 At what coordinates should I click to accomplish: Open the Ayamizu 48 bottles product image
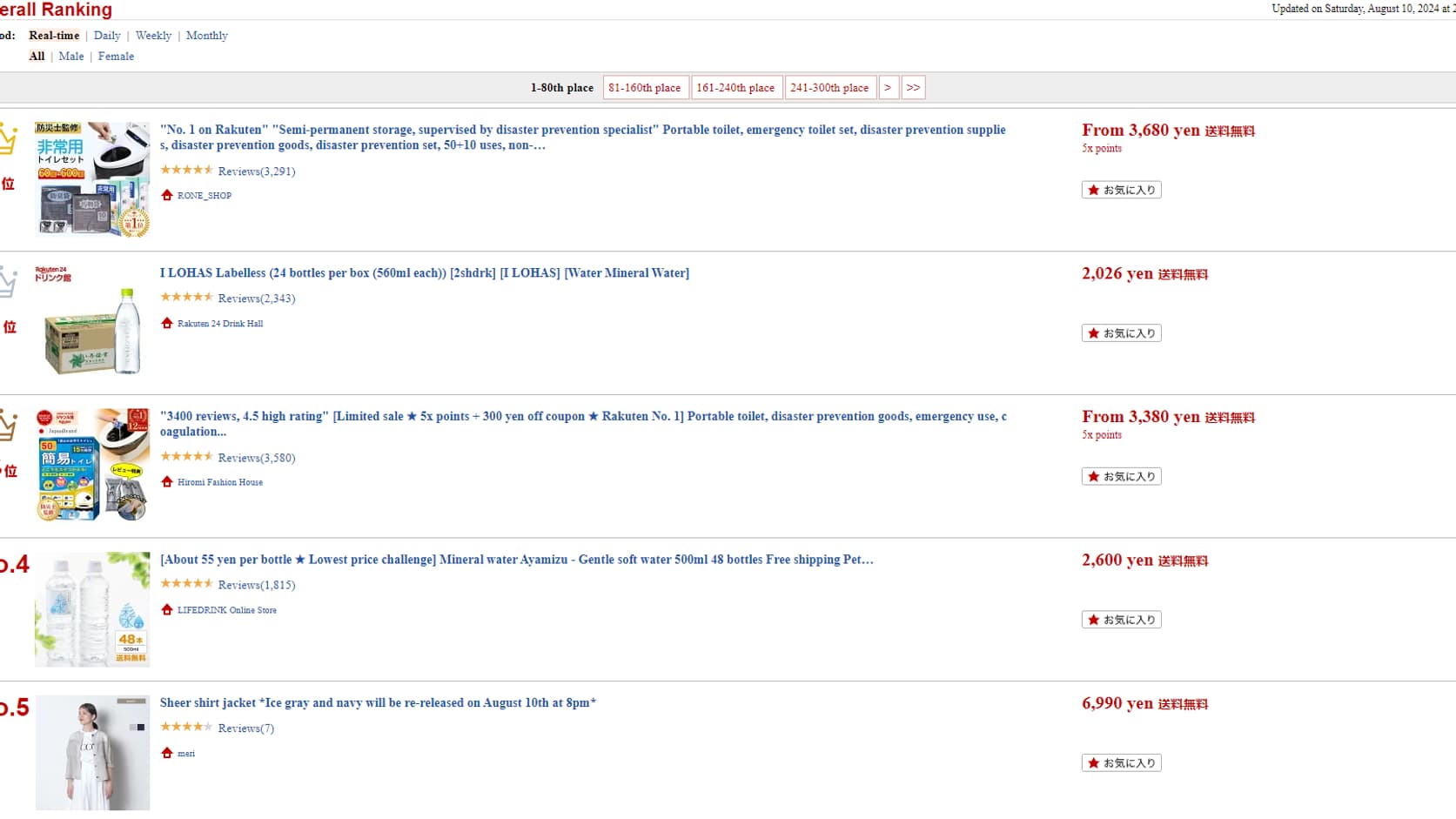coord(92,609)
